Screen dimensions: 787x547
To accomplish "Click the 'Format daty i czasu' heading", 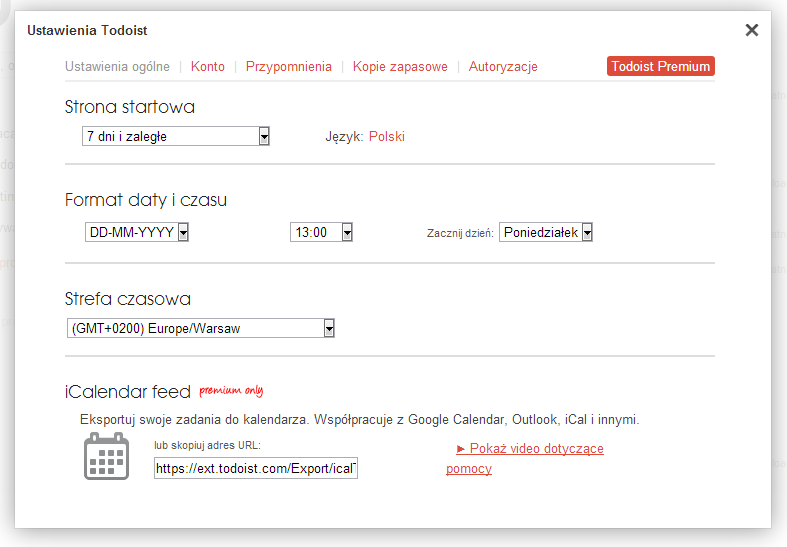I will tap(146, 200).
